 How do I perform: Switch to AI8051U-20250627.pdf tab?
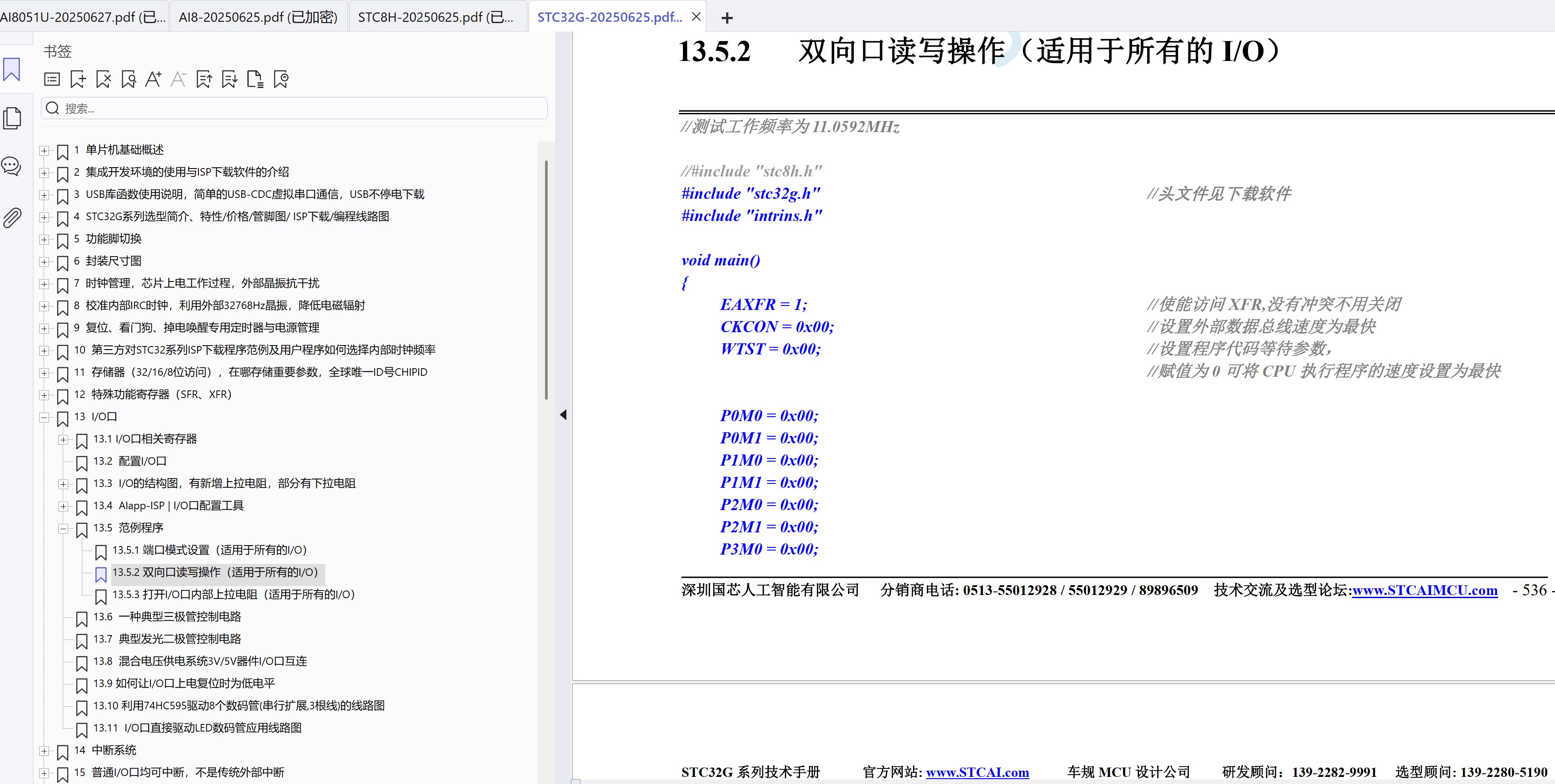[83, 17]
